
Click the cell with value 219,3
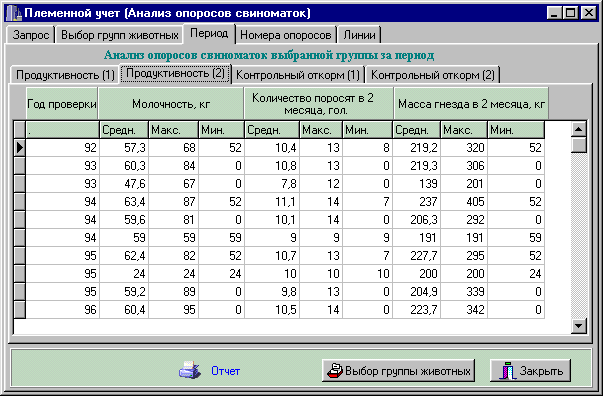pos(416,166)
